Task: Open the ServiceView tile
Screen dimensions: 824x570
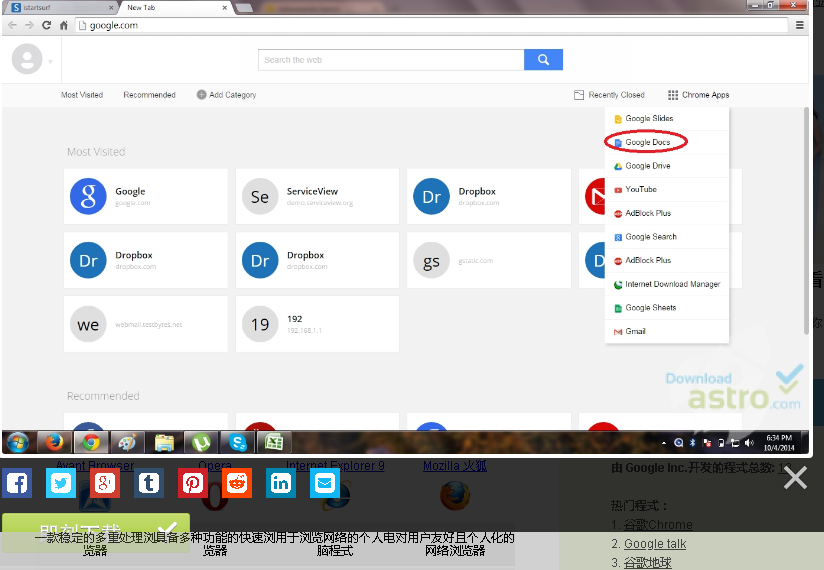Action: 317,196
